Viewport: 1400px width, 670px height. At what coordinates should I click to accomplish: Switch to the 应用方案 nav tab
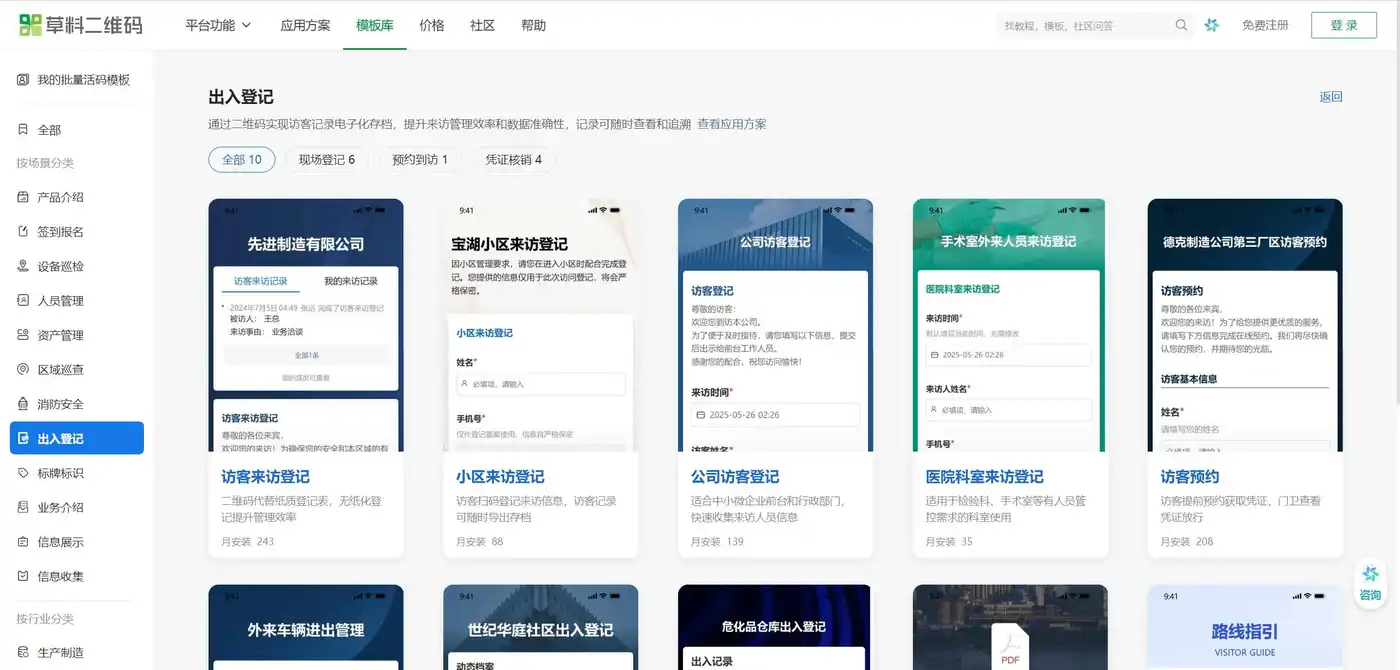click(305, 25)
